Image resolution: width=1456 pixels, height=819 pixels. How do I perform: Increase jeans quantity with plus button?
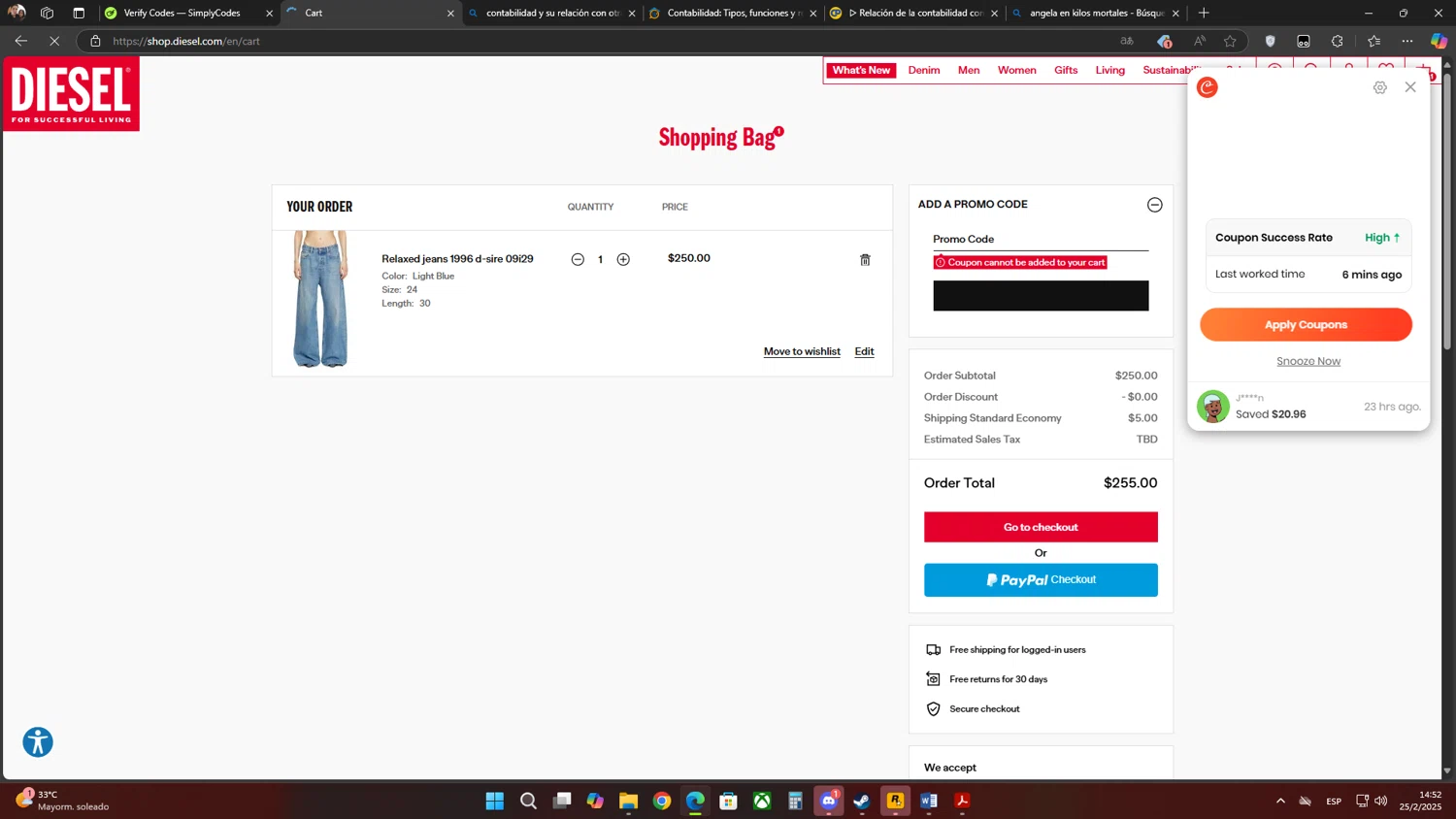tap(623, 259)
